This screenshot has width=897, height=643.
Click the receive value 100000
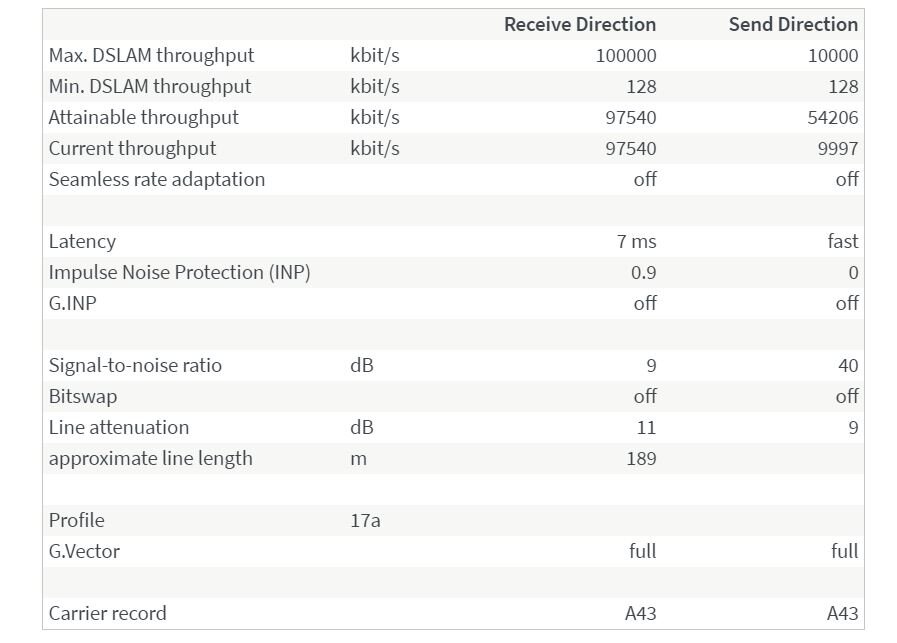(x=626, y=56)
